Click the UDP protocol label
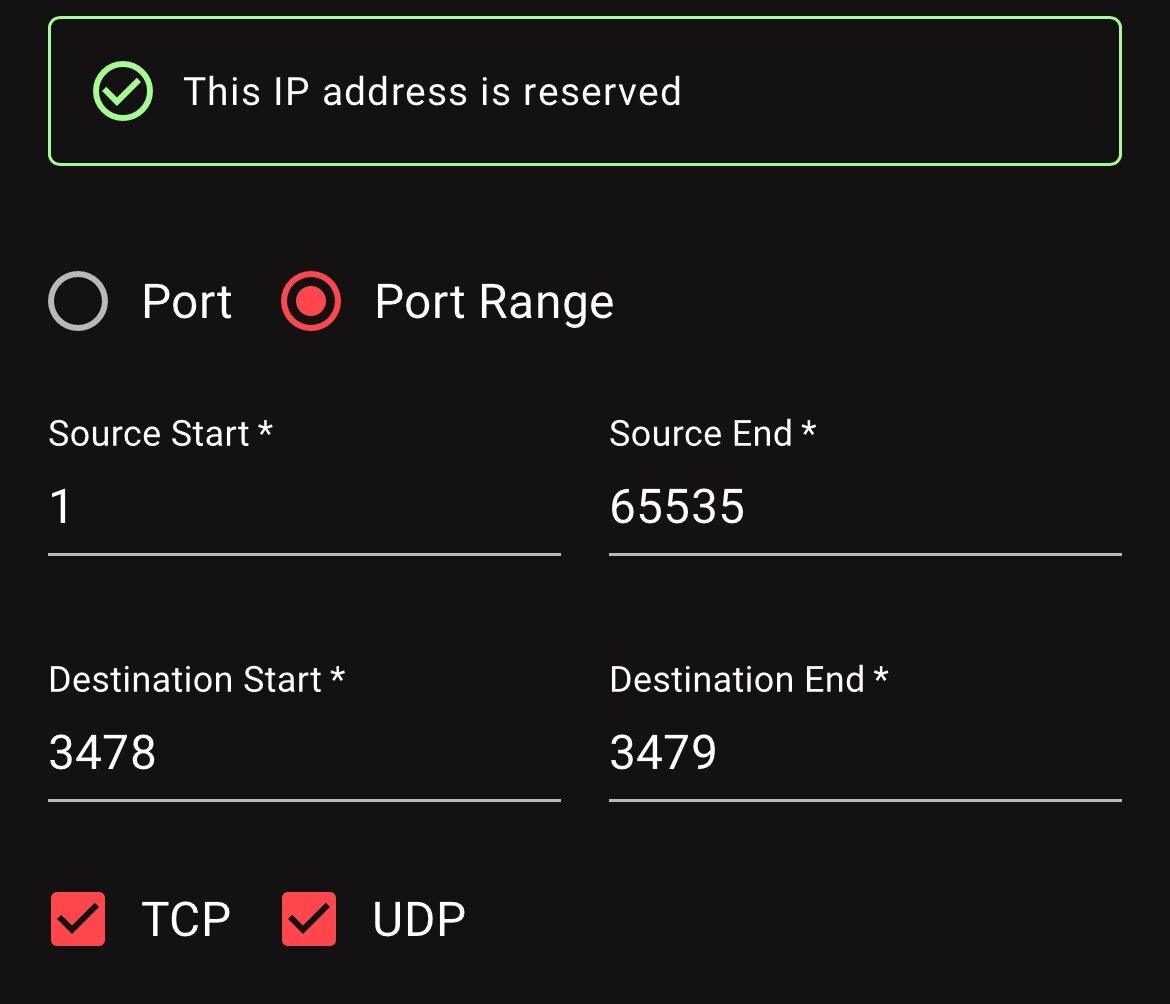This screenshot has width=1170, height=1004. 419,919
